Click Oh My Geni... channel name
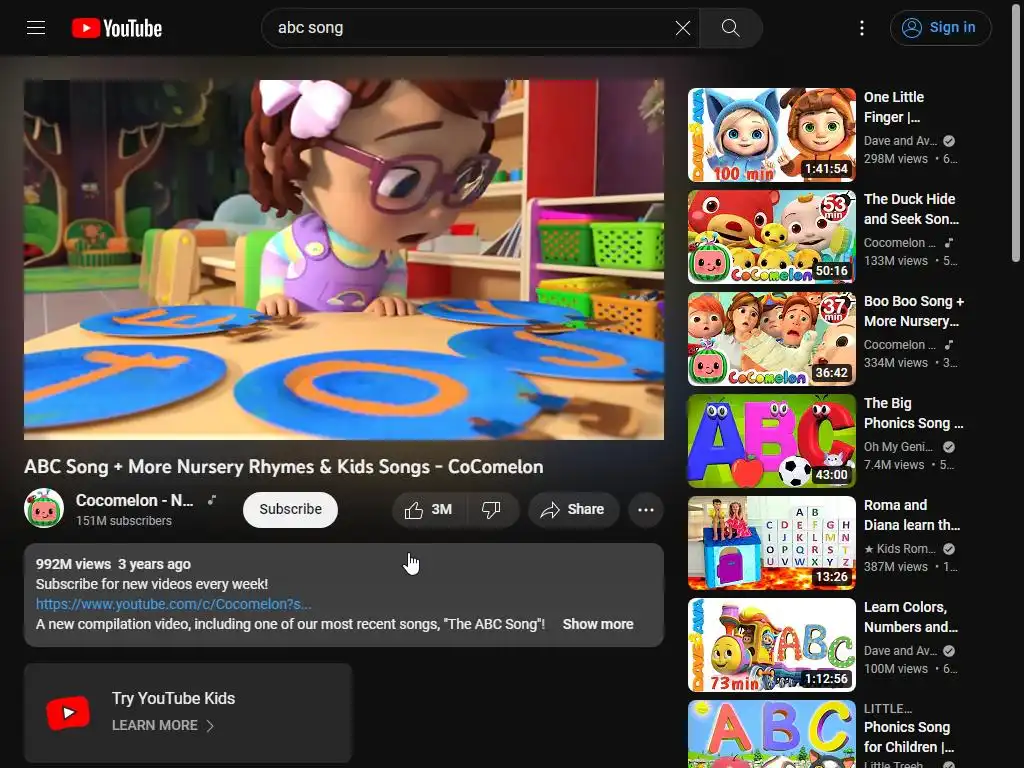Screen dimensions: 1024x768 [898, 447]
